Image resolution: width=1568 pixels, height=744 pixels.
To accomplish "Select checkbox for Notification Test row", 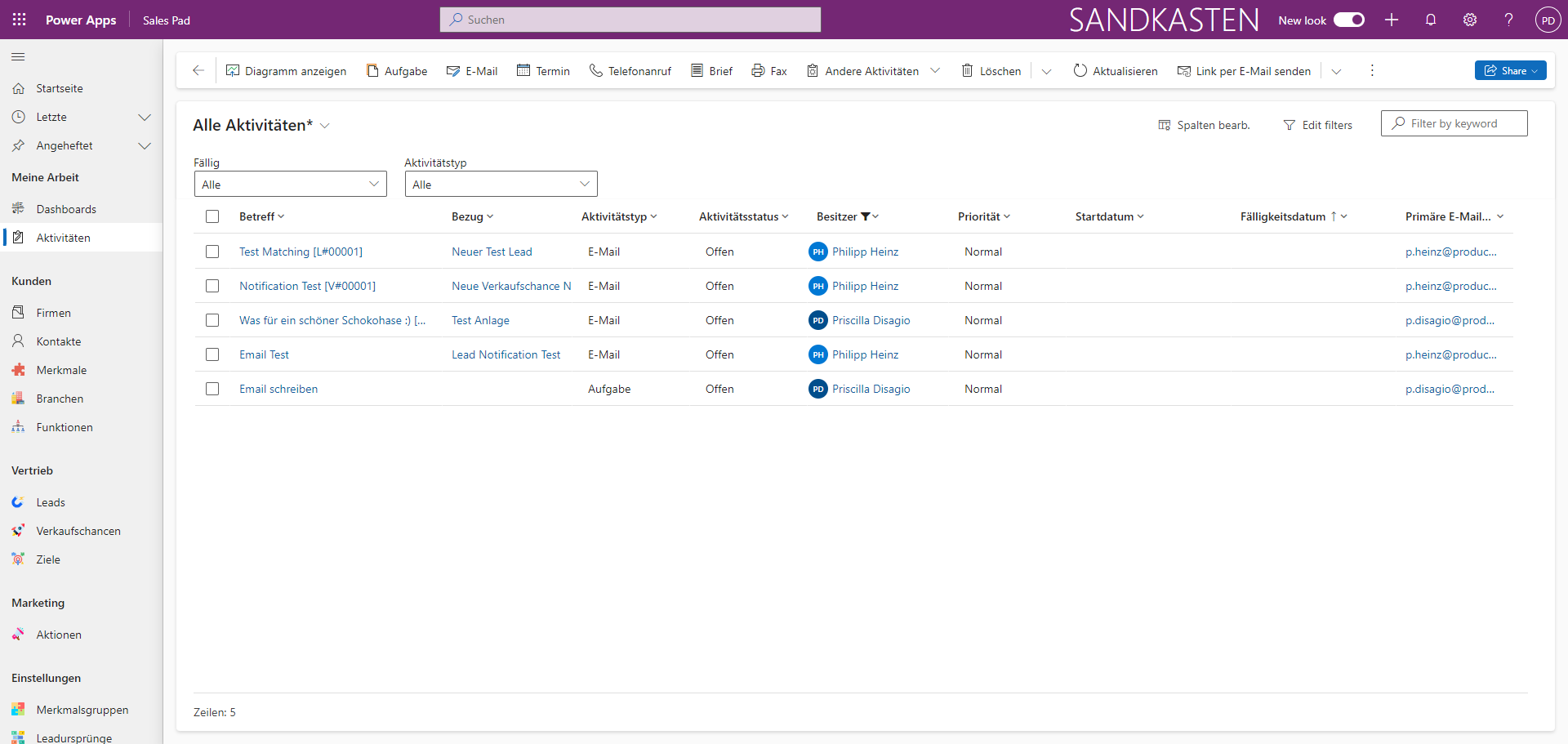I will point(212,286).
